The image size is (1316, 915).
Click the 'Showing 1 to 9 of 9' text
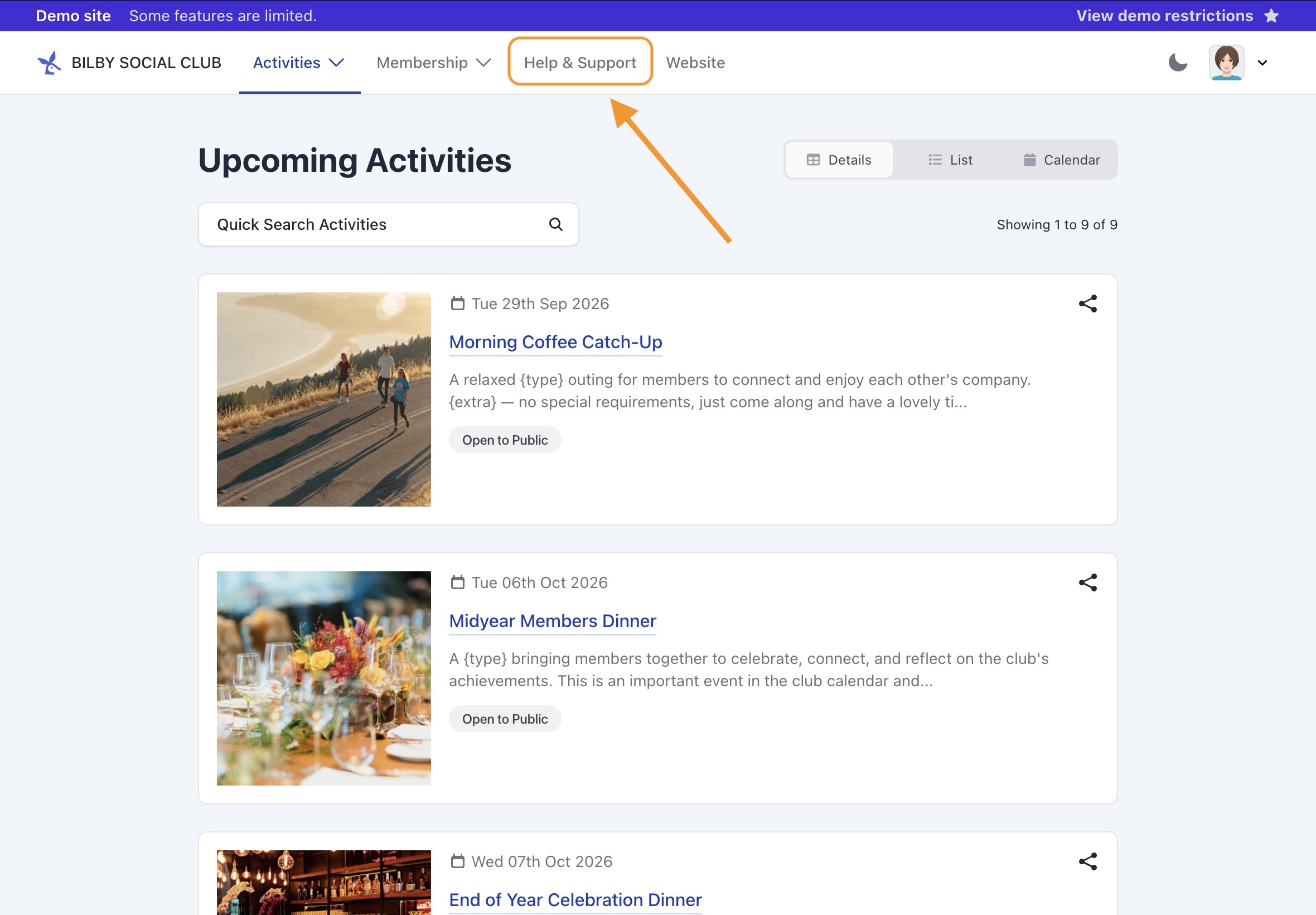(x=1057, y=224)
